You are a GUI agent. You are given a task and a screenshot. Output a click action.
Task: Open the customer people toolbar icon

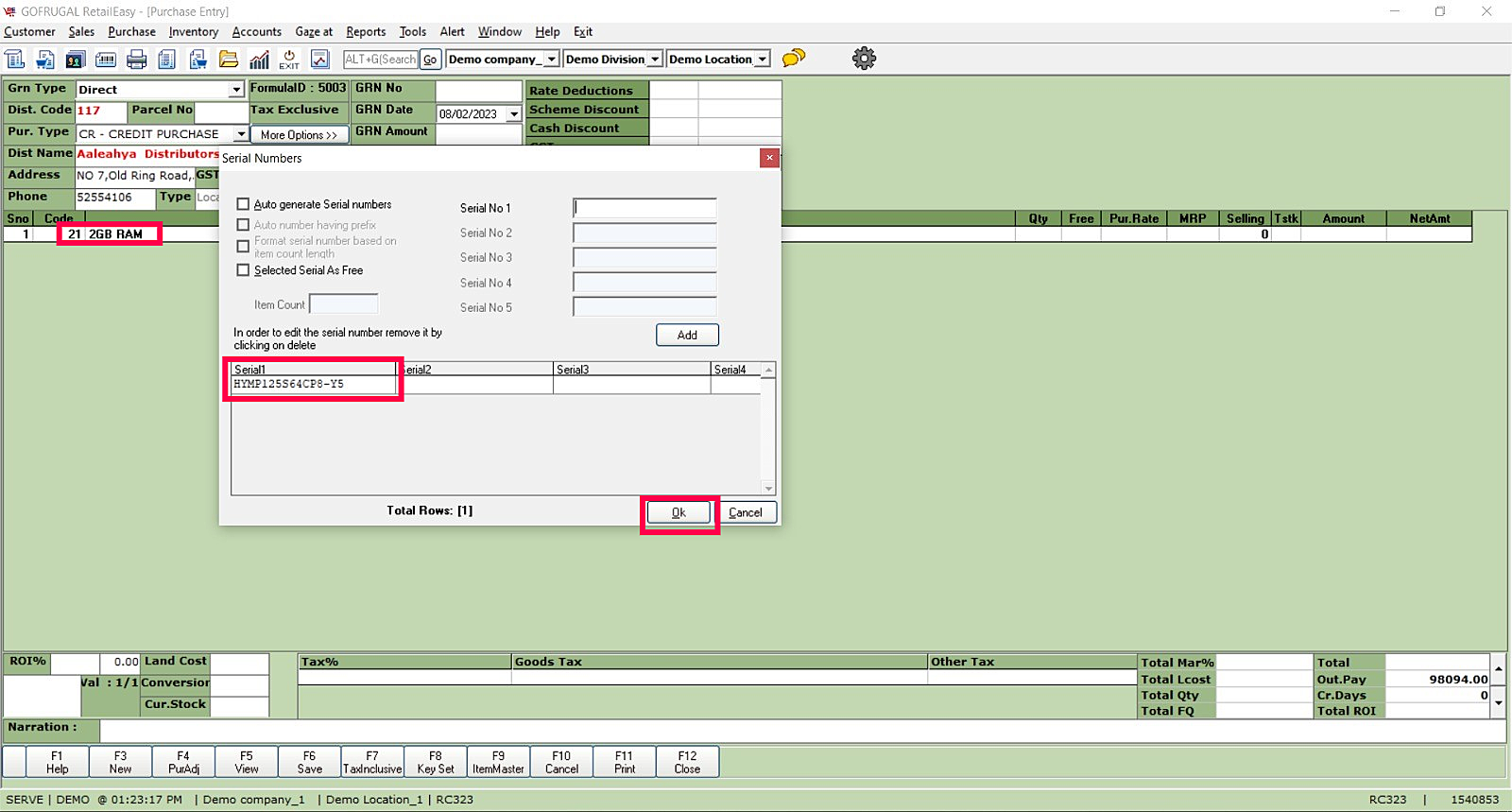click(x=76, y=60)
